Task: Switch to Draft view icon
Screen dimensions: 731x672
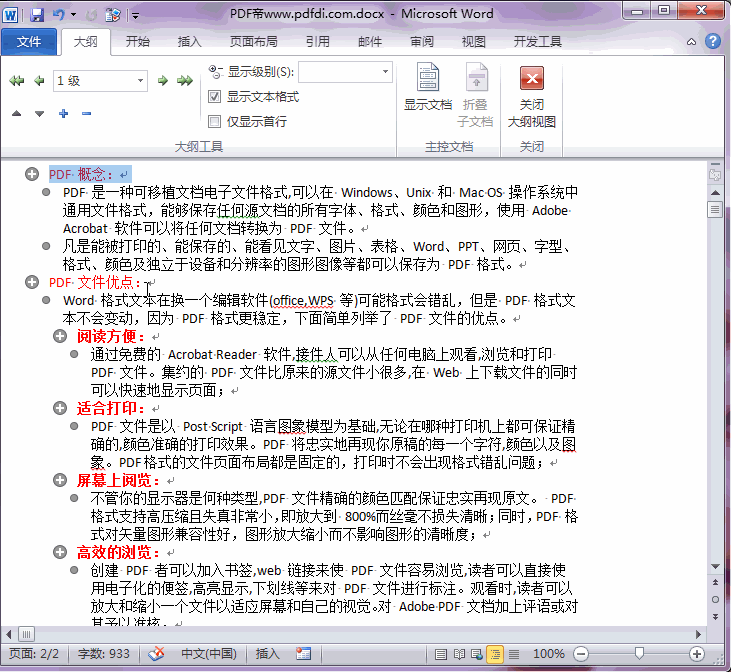Action: click(514, 654)
